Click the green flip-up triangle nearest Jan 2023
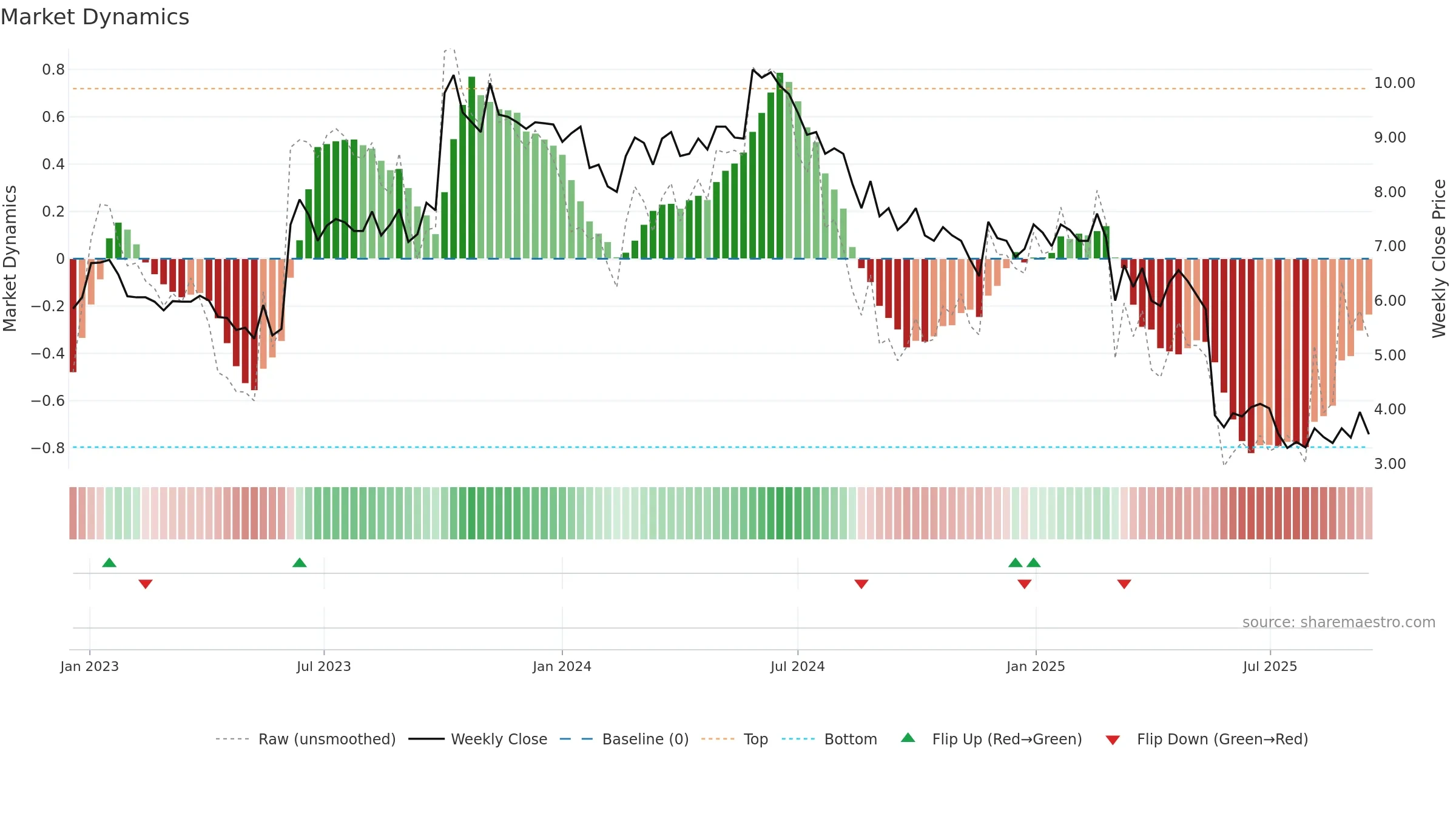The height and width of the screenshot is (819, 1456). 109,562
